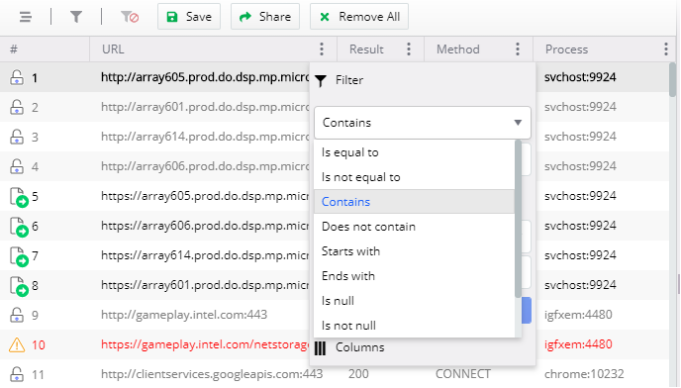Sort by the URL column header
This screenshot has height=388, width=681.
(113, 49)
